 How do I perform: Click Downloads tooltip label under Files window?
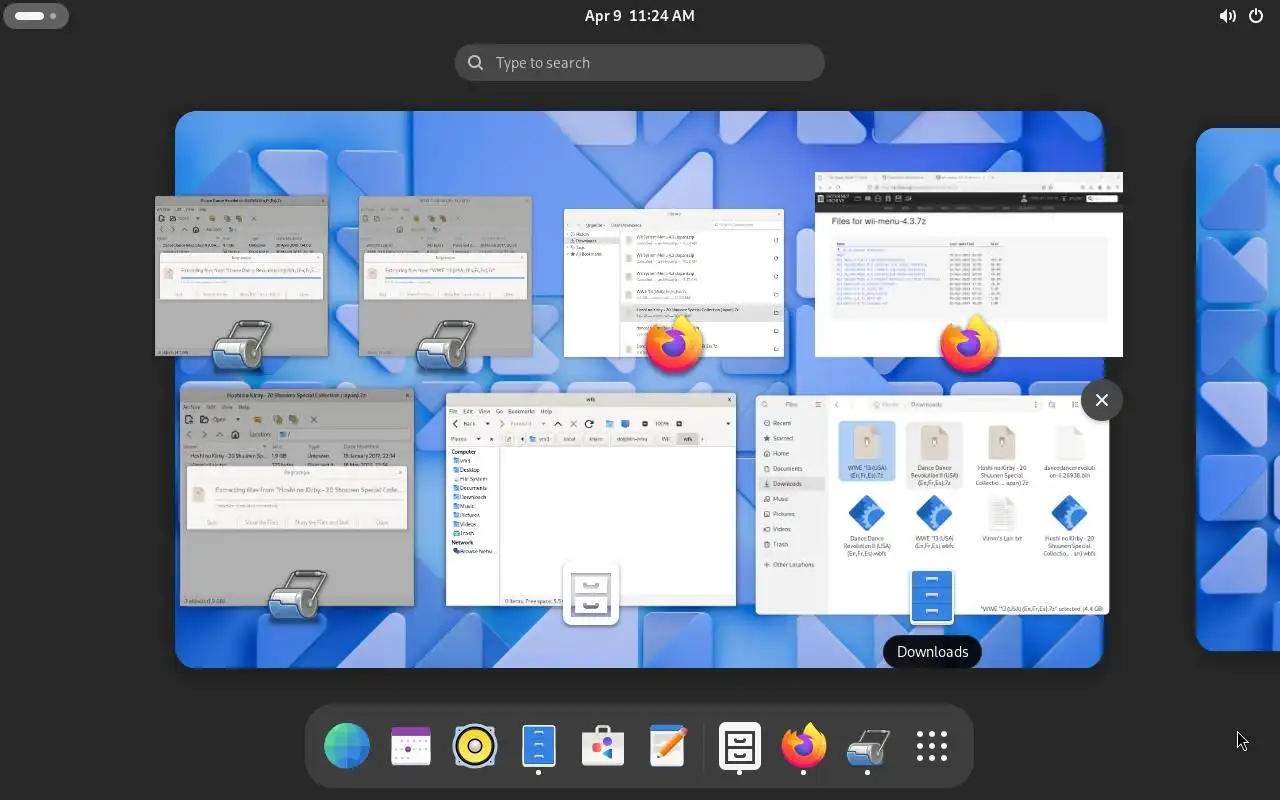tap(932, 651)
